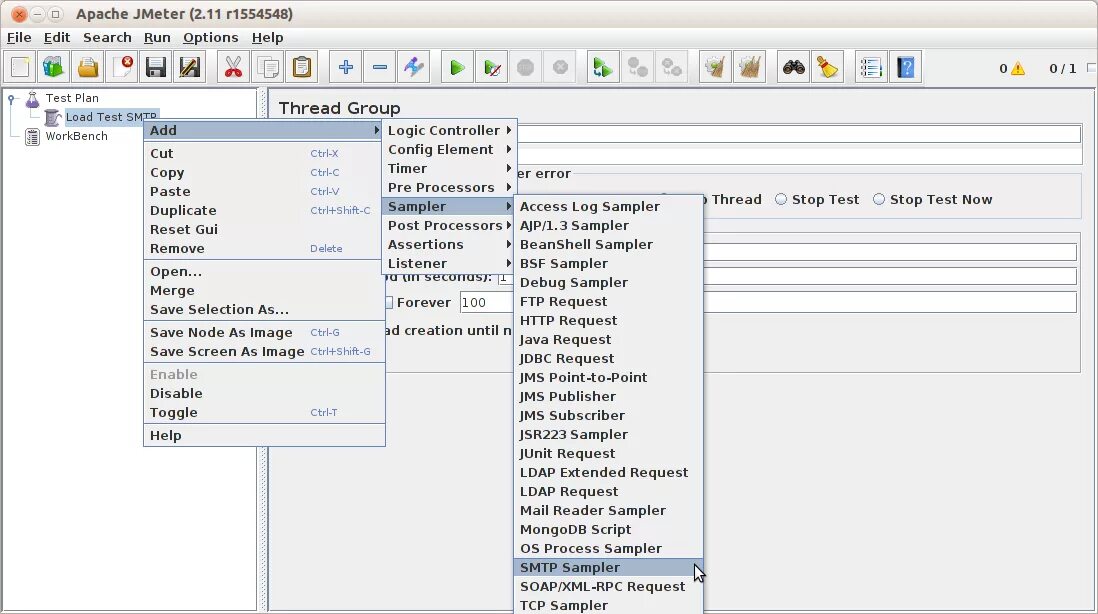Click the Toggle element toolbar icon
Viewport: 1098px width, 614px height.
[414, 68]
